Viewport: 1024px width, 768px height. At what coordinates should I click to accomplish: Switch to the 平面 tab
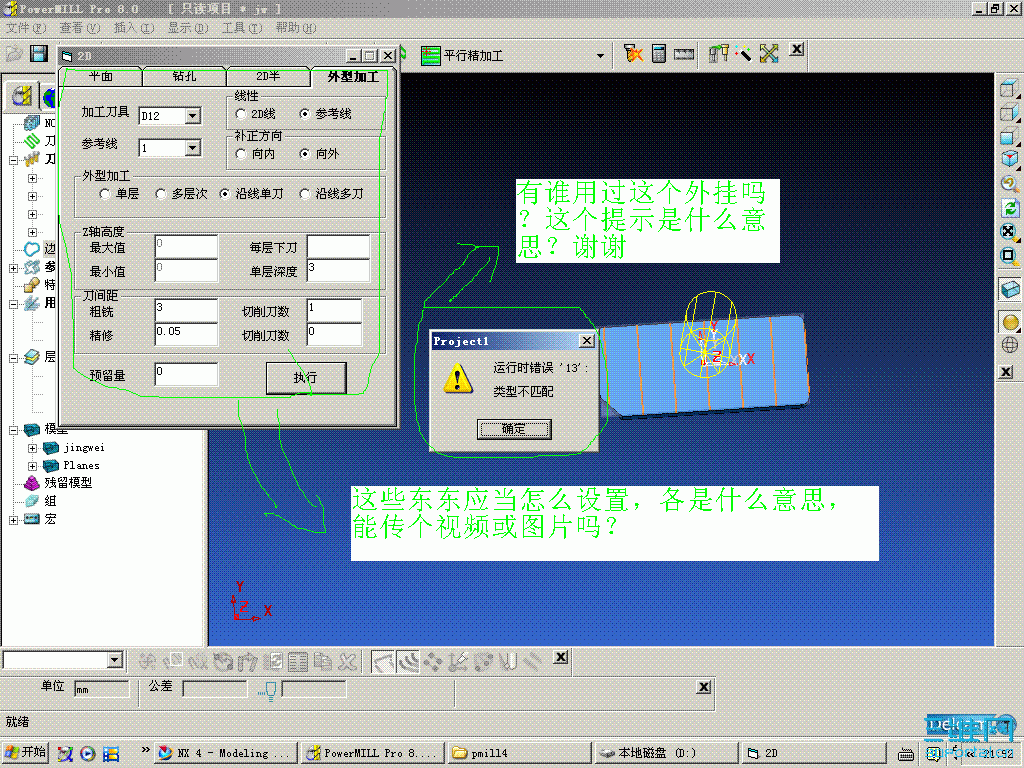101,76
